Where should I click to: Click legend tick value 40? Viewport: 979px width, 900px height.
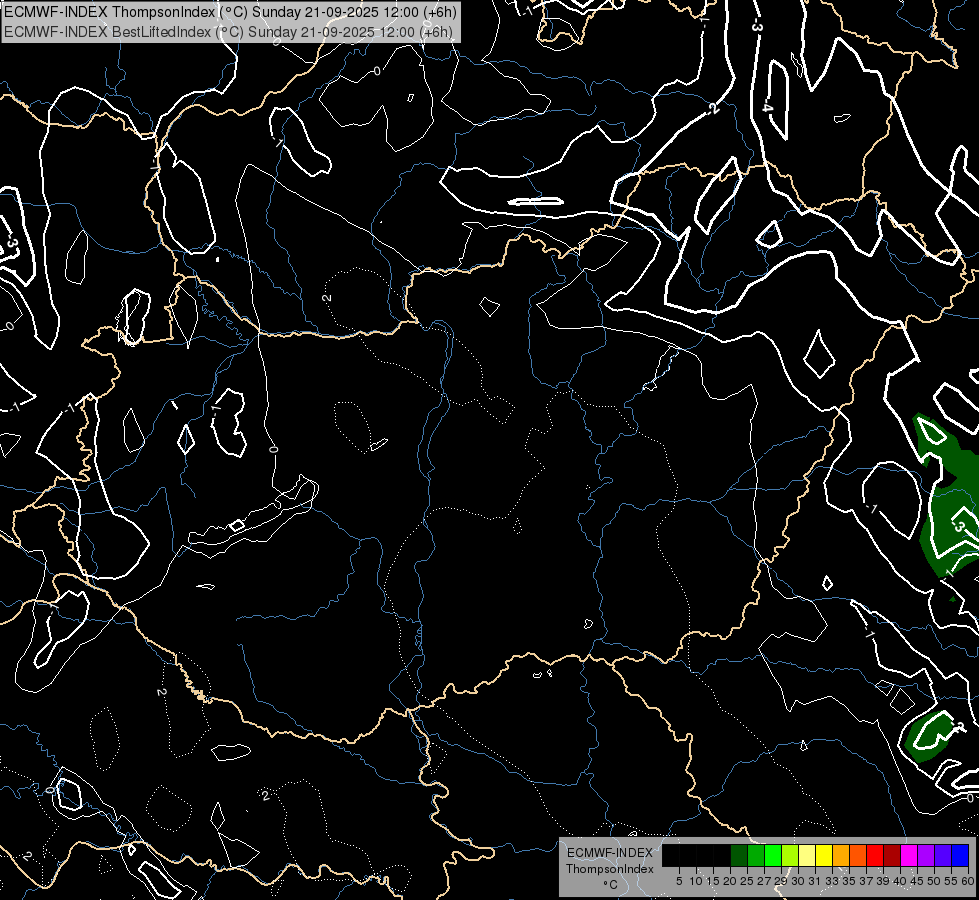tap(900, 881)
